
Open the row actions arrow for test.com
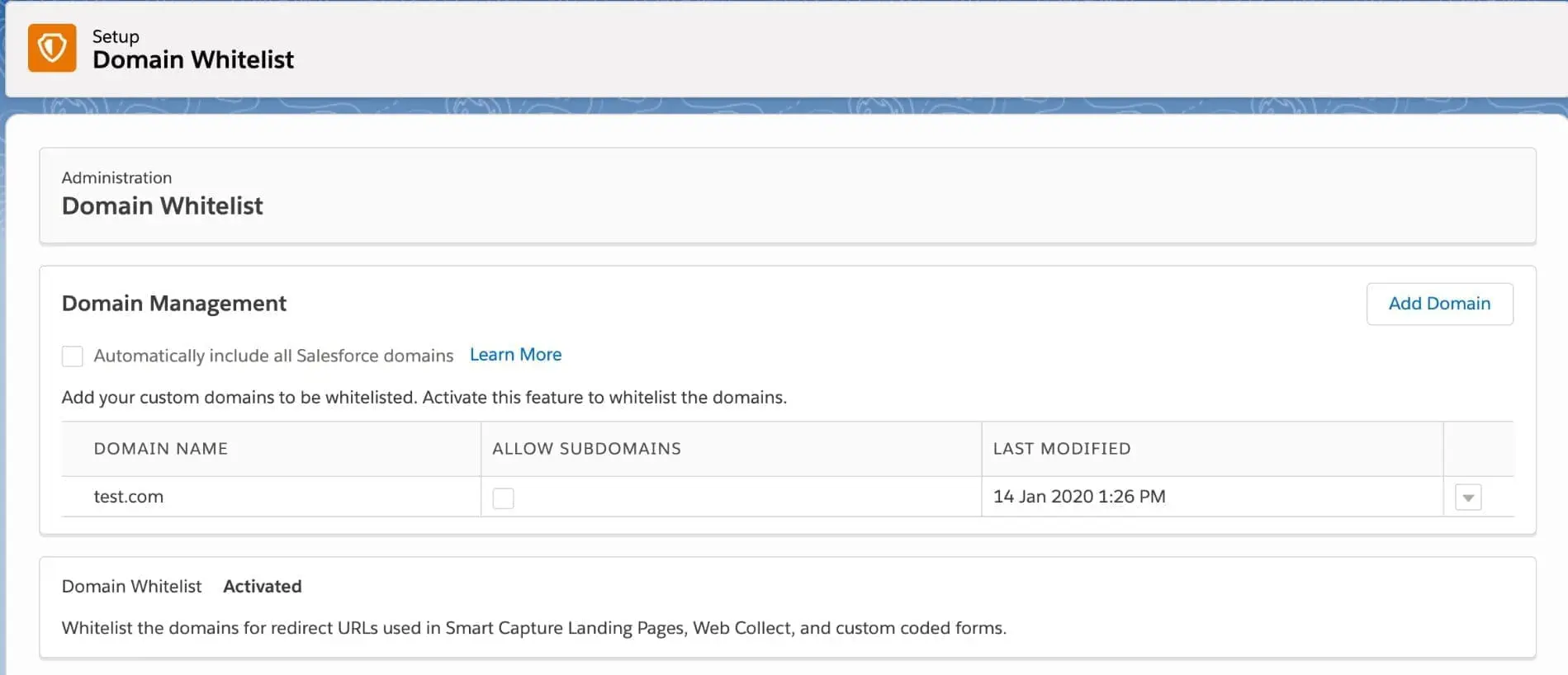(1467, 498)
